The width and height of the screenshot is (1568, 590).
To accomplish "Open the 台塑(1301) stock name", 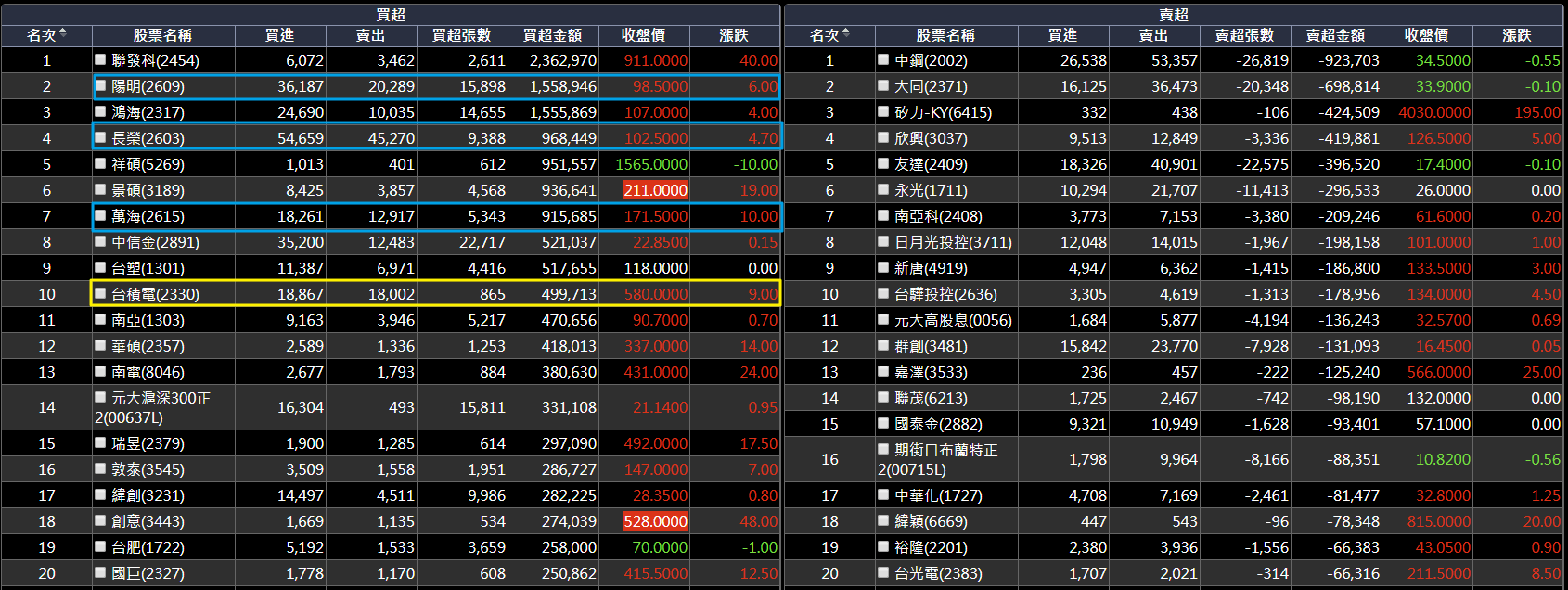I will pyautogui.click(x=148, y=268).
